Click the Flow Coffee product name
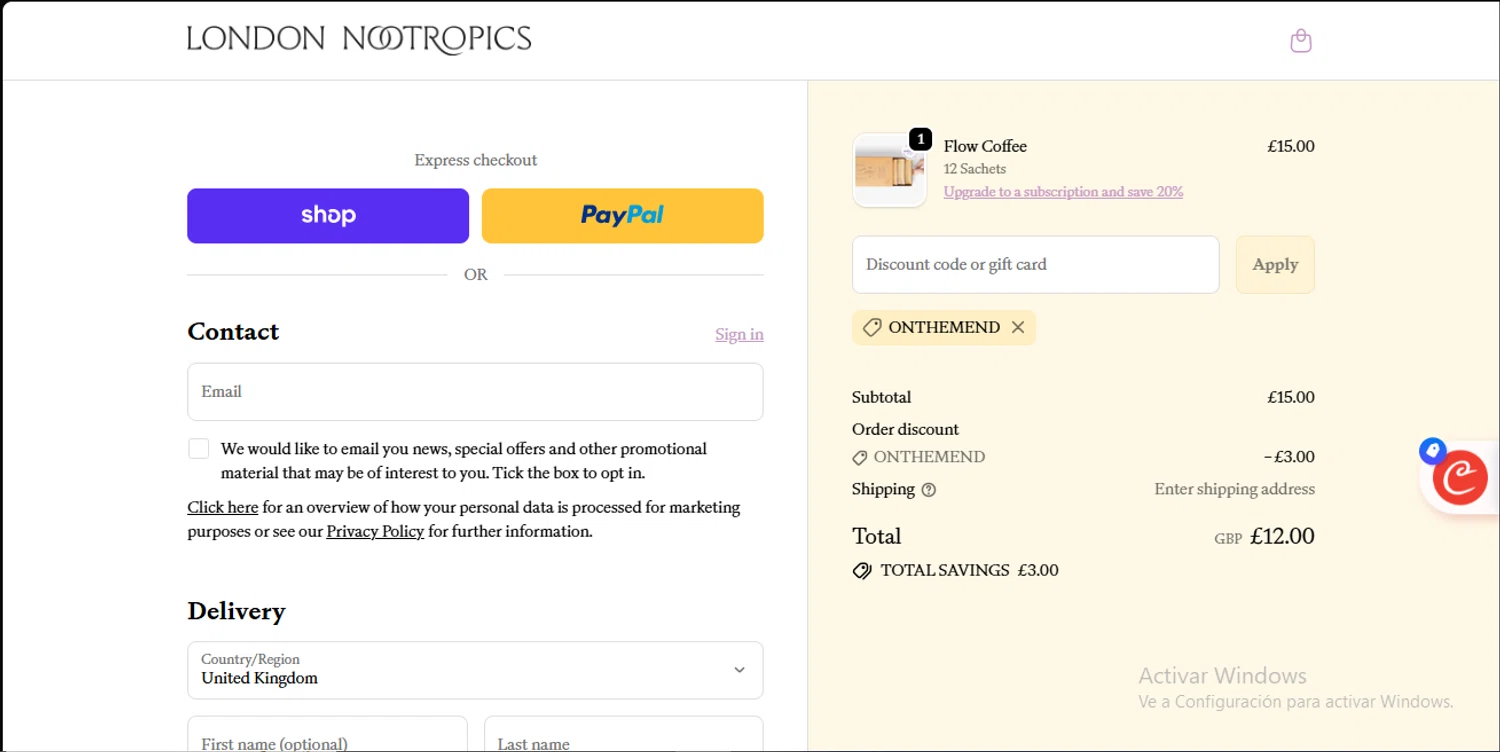Viewport: 1500px width, 752px height. [x=985, y=146]
